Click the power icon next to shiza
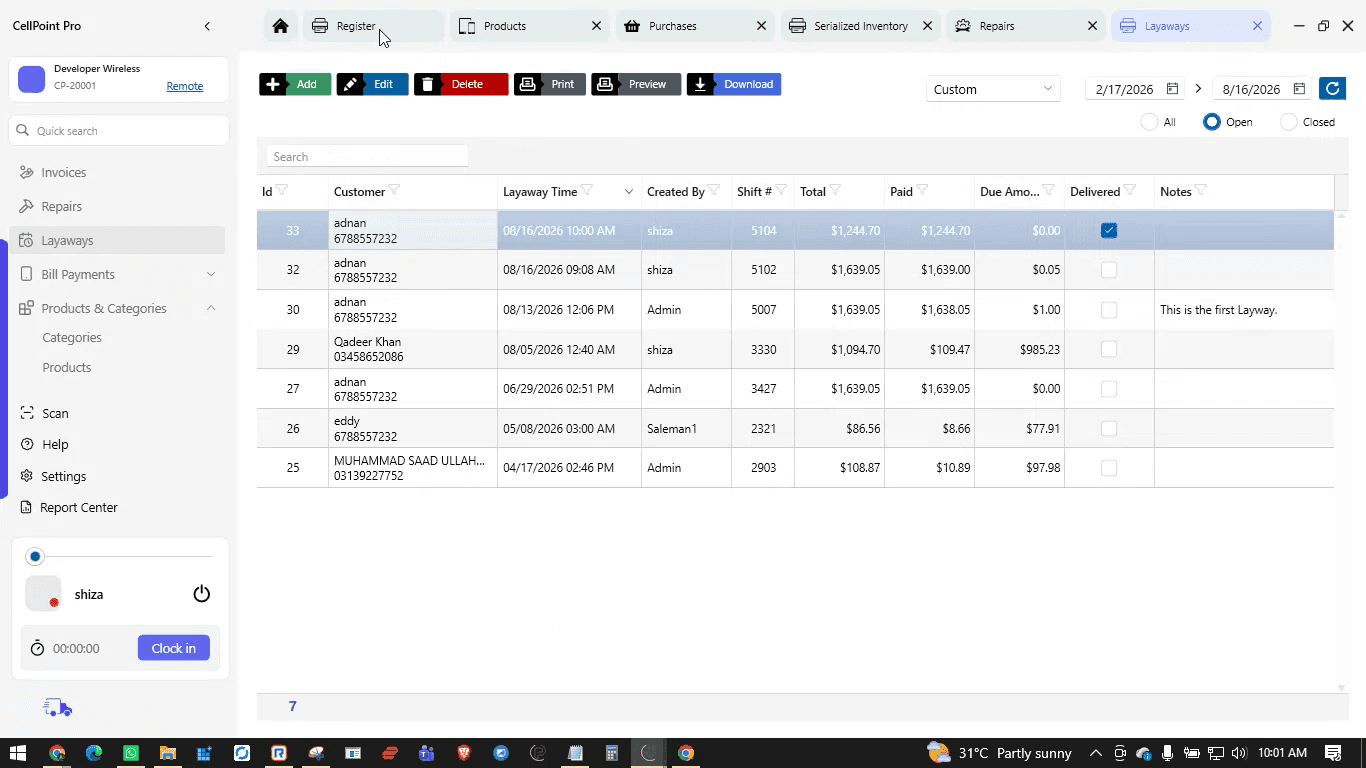The width and height of the screenshot is (1366, 768). [x=202, y=594]
